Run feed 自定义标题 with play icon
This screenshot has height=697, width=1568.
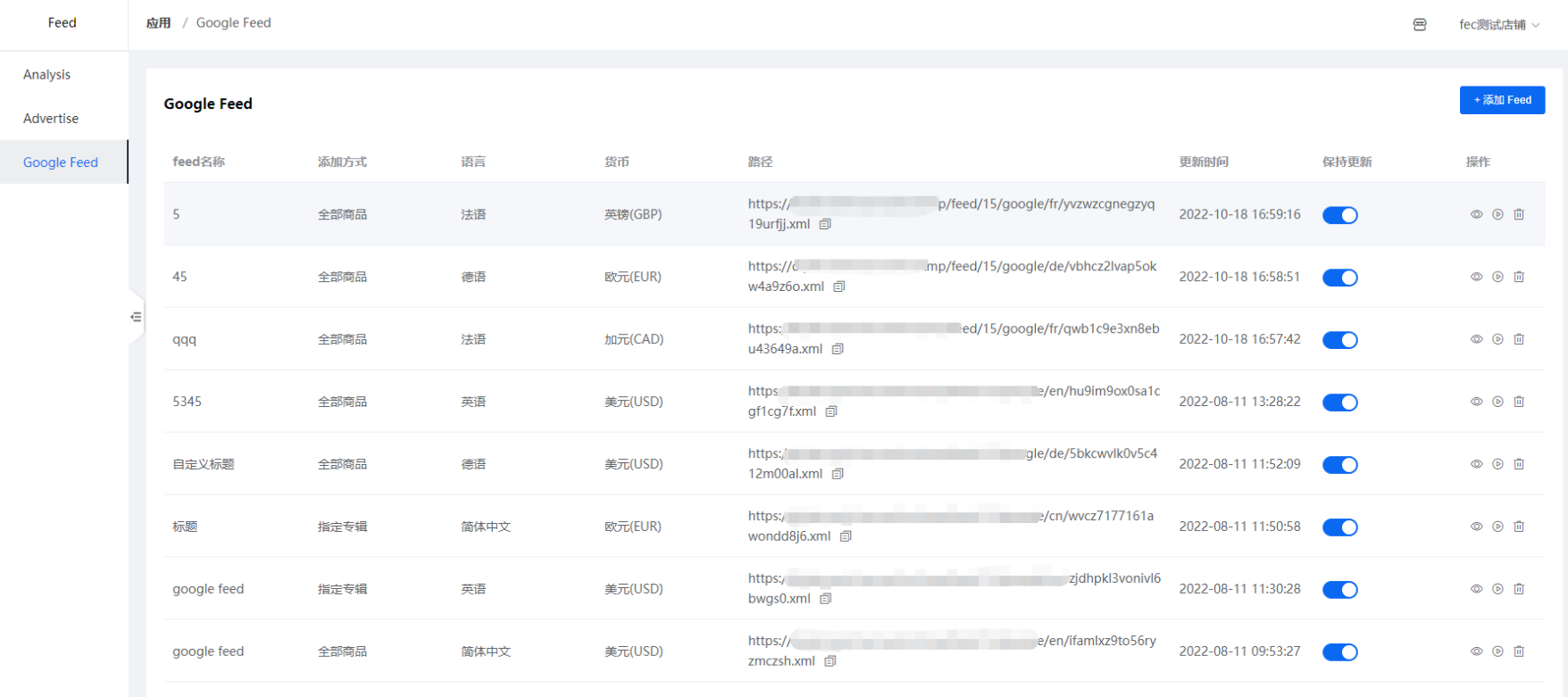[x=1497, y=464]
